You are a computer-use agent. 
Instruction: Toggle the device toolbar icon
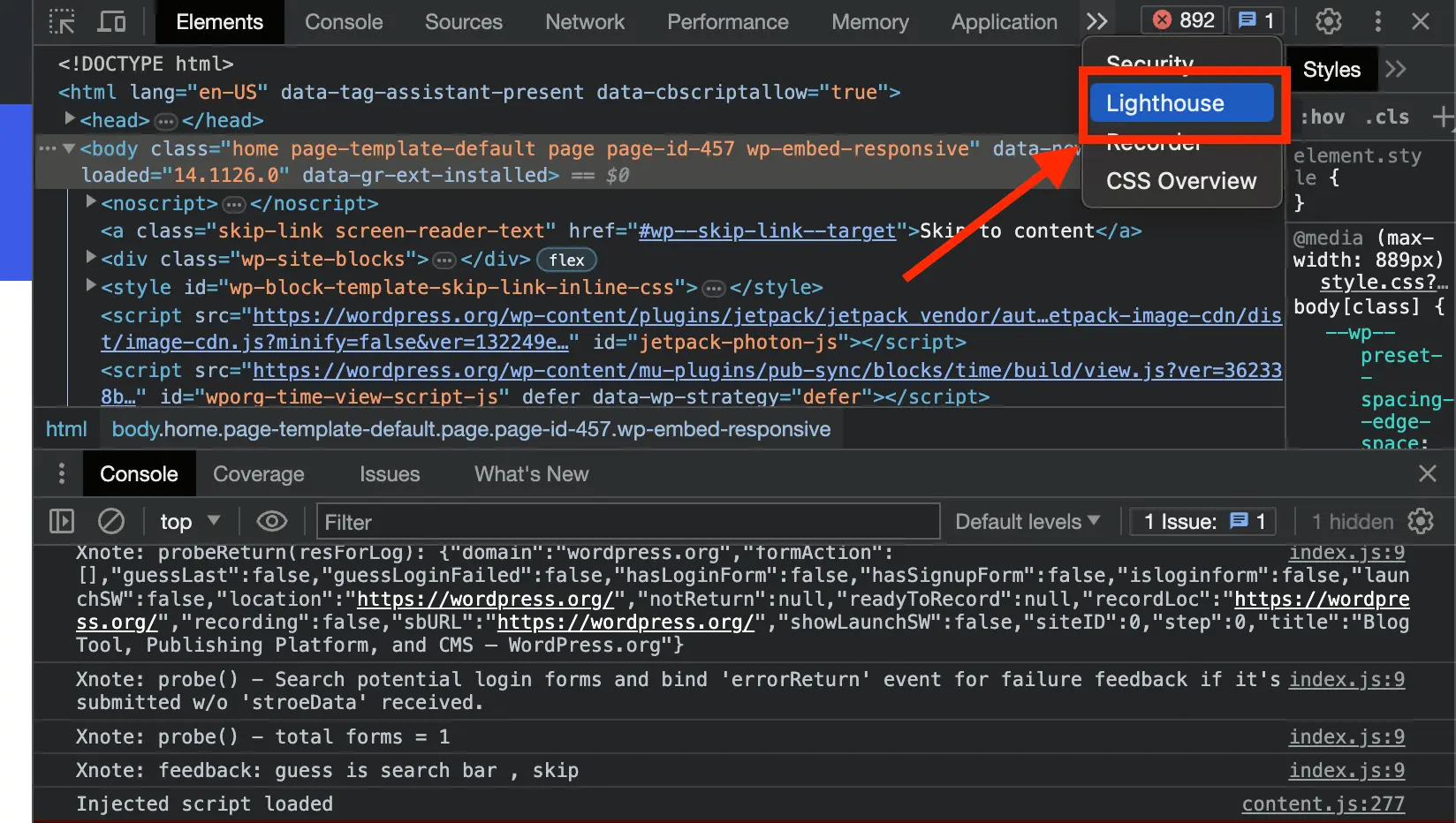[111, 21]
